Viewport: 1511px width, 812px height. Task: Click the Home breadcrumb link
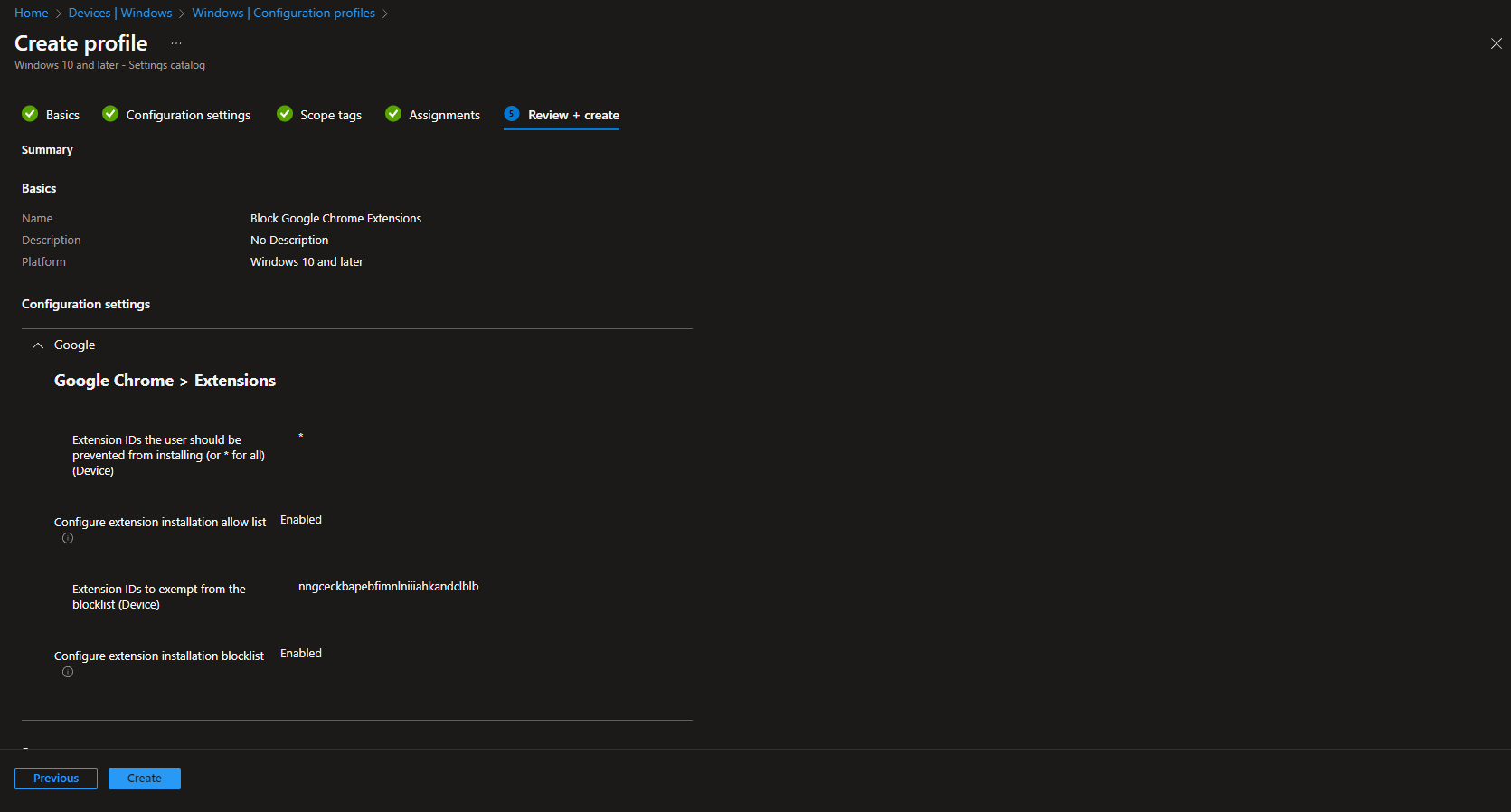point(32,13)
